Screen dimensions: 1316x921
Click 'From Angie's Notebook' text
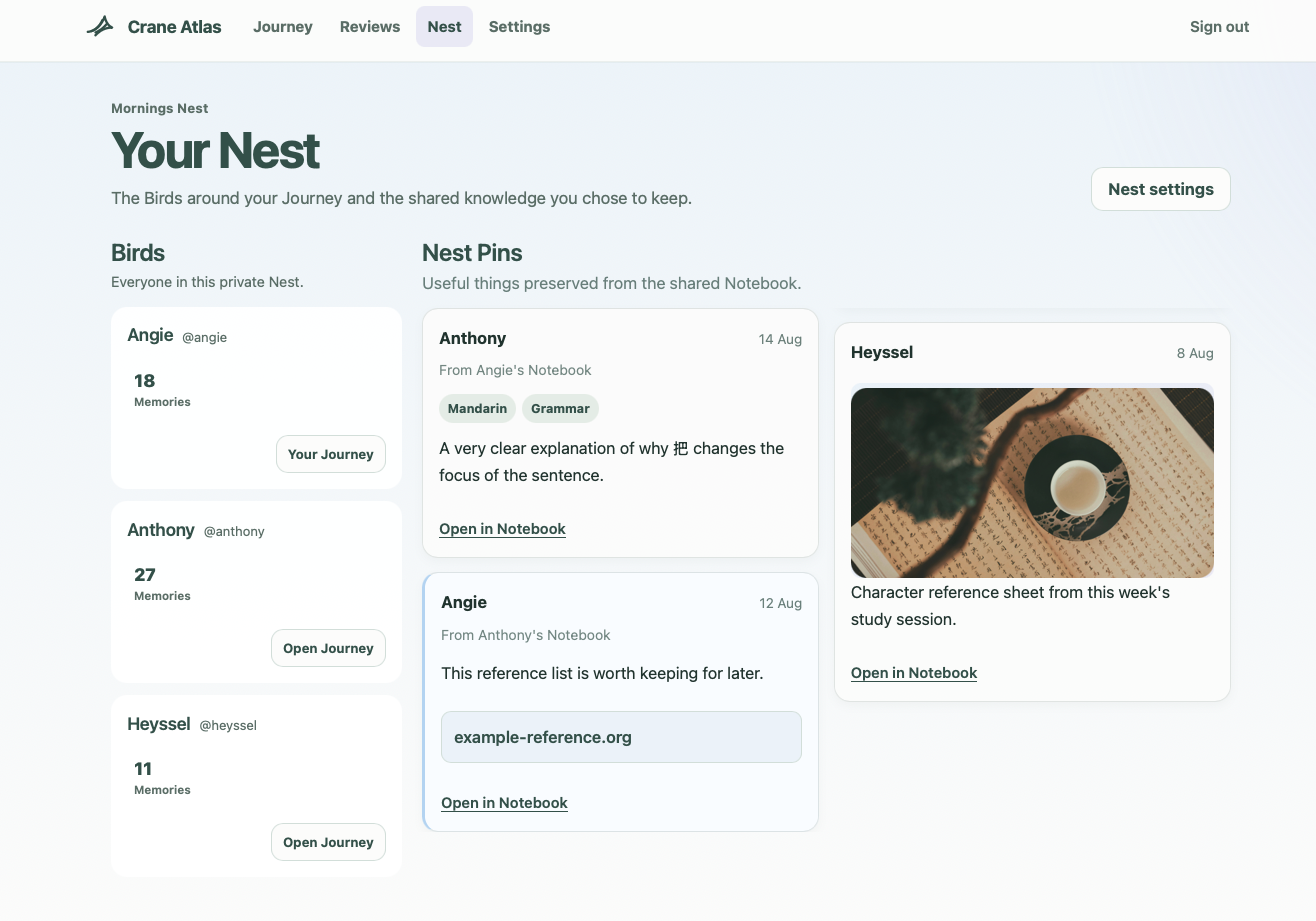[x=515, y=370]
